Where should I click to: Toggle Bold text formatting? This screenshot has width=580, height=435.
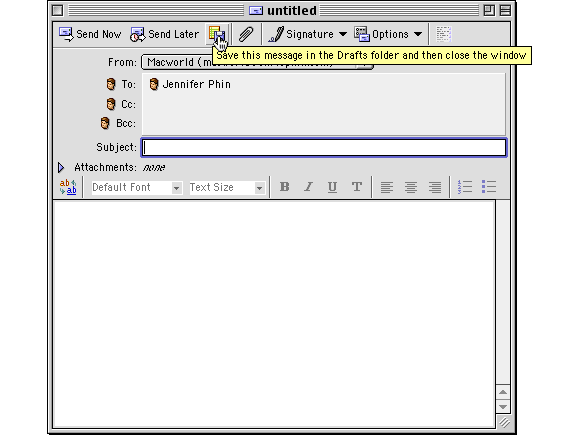[284, 187]
